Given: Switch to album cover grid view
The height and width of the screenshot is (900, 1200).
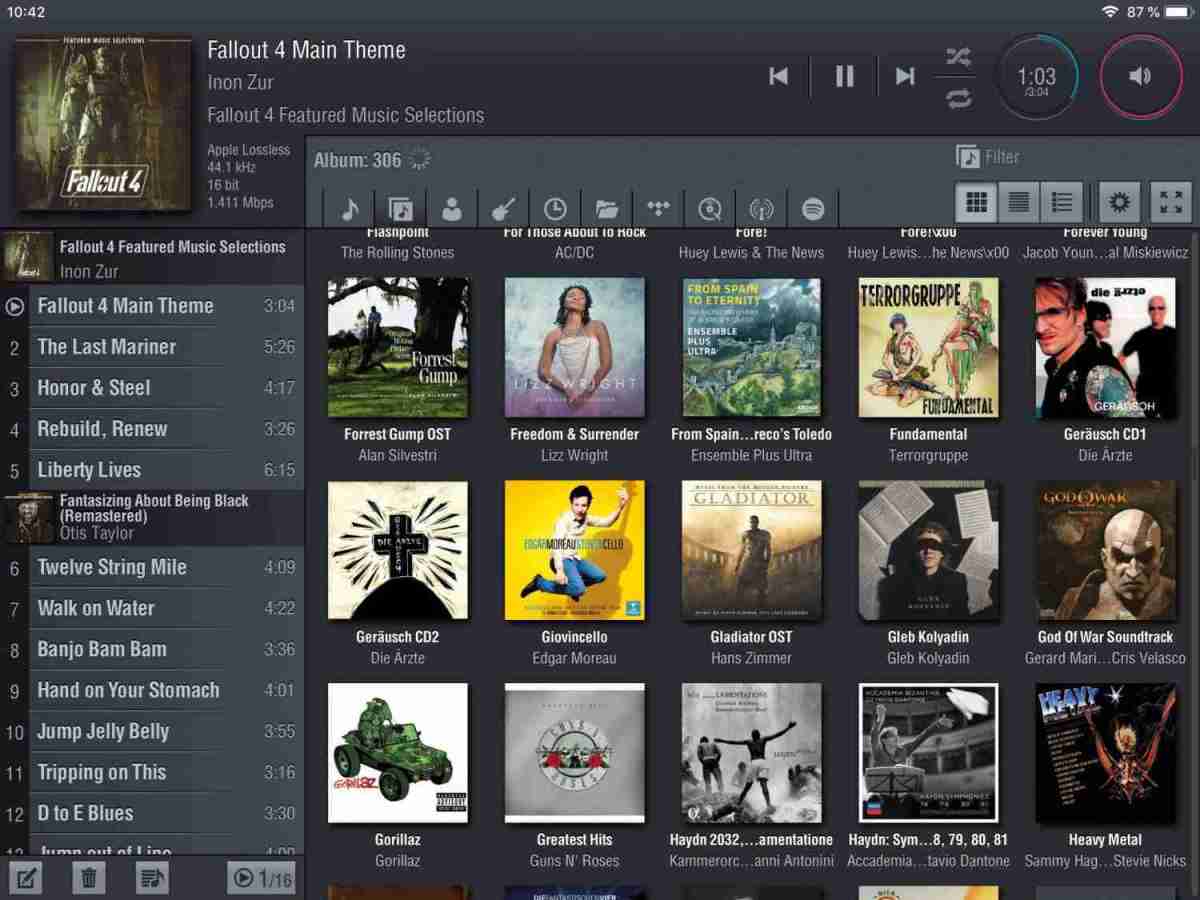Looking at the screenshot, I should pyautogui.click(x=976, y=203).
